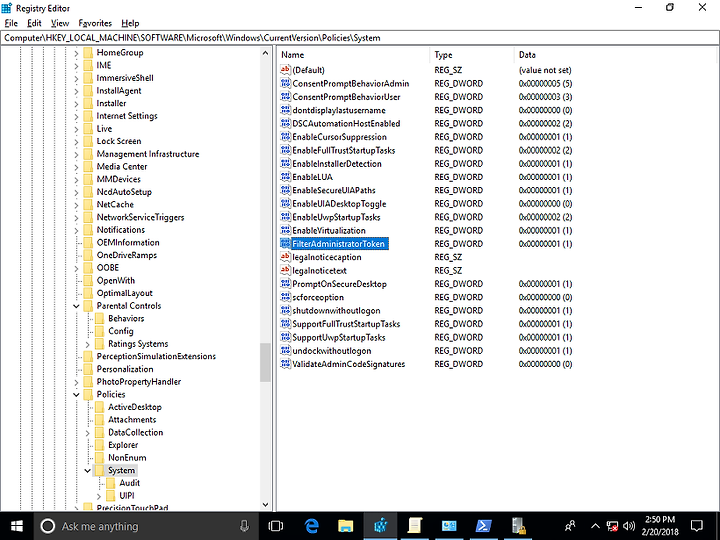Select the IME folder icon
Screen dimensions: 720x540
click(x=88, y=65)
